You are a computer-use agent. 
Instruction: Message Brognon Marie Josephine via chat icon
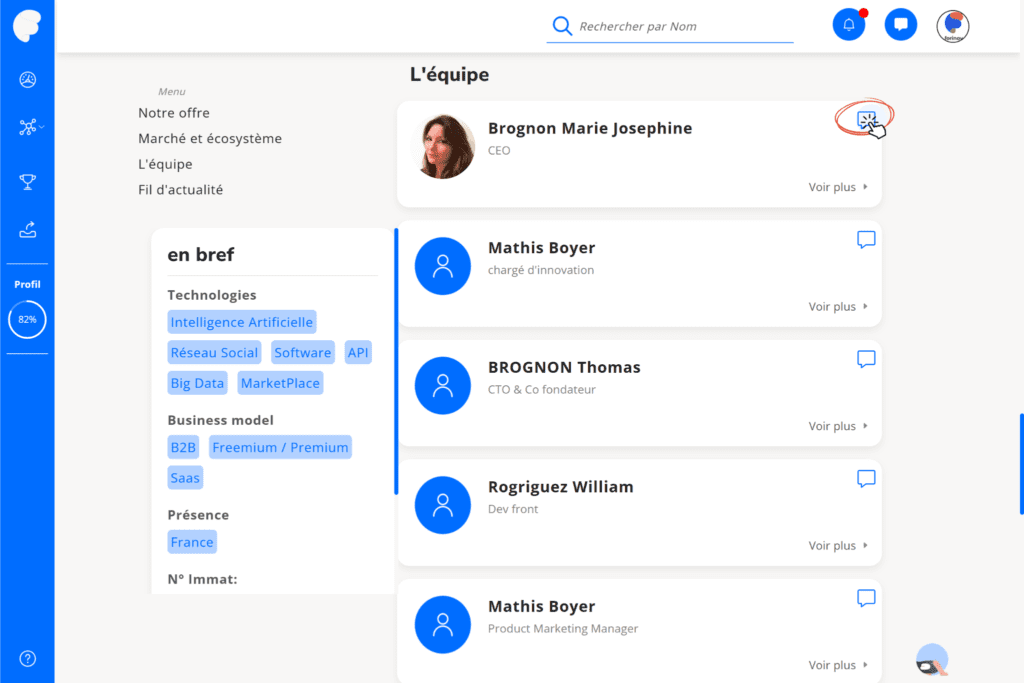867,120
